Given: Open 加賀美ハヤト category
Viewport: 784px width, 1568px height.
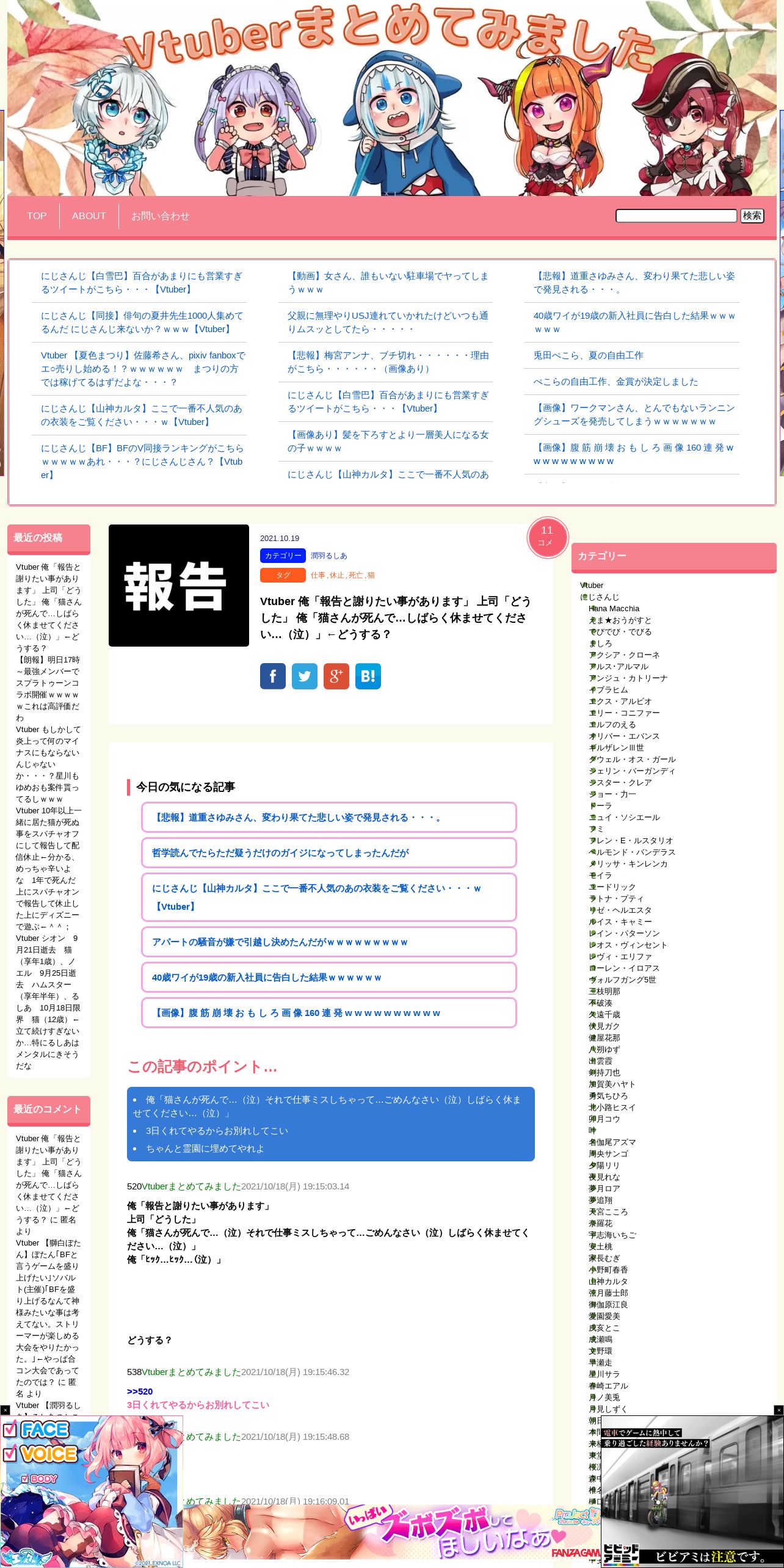Looking at the screenshot, I should point(612,1084).
